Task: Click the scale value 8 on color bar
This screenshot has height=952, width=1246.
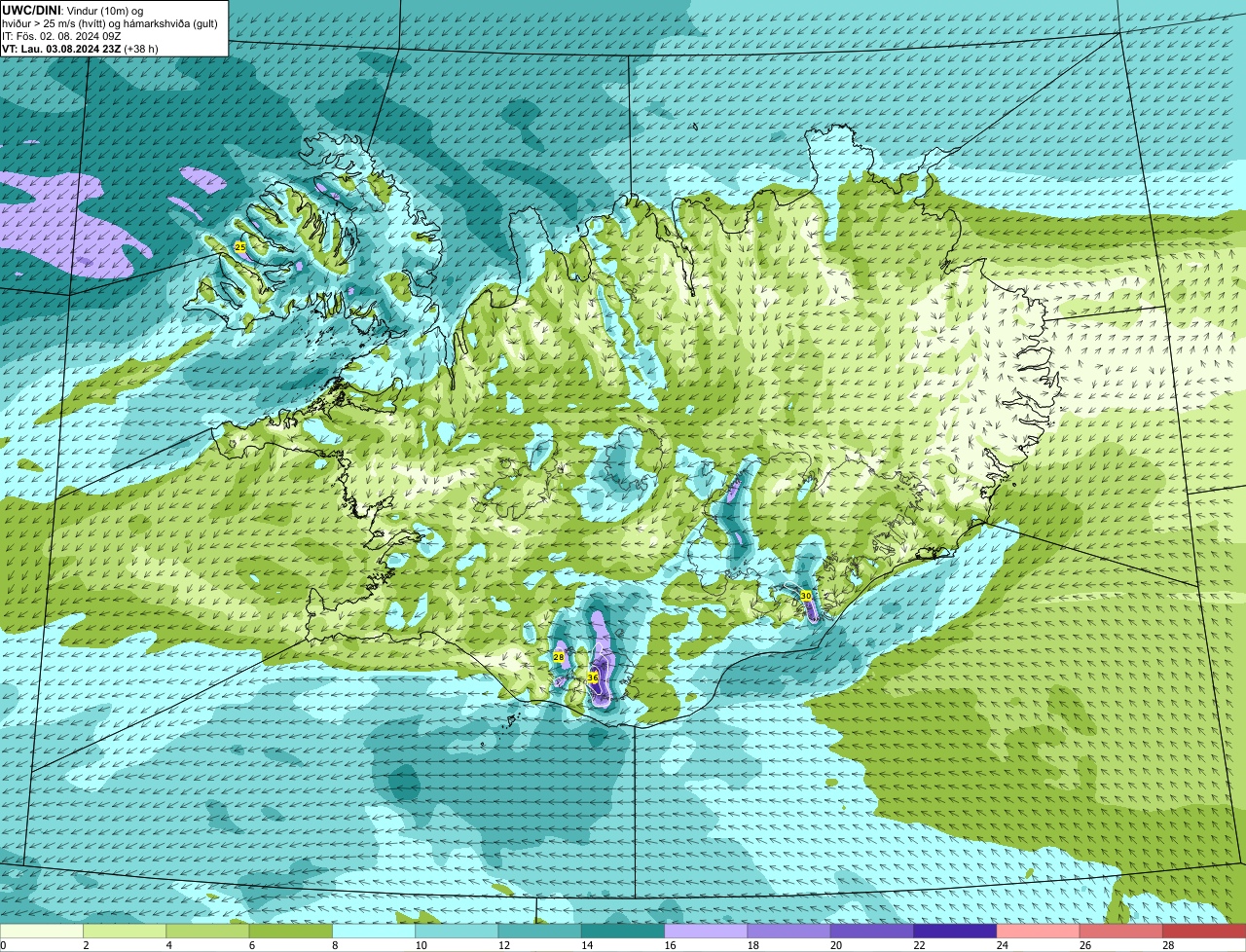Action: [336, 945]
